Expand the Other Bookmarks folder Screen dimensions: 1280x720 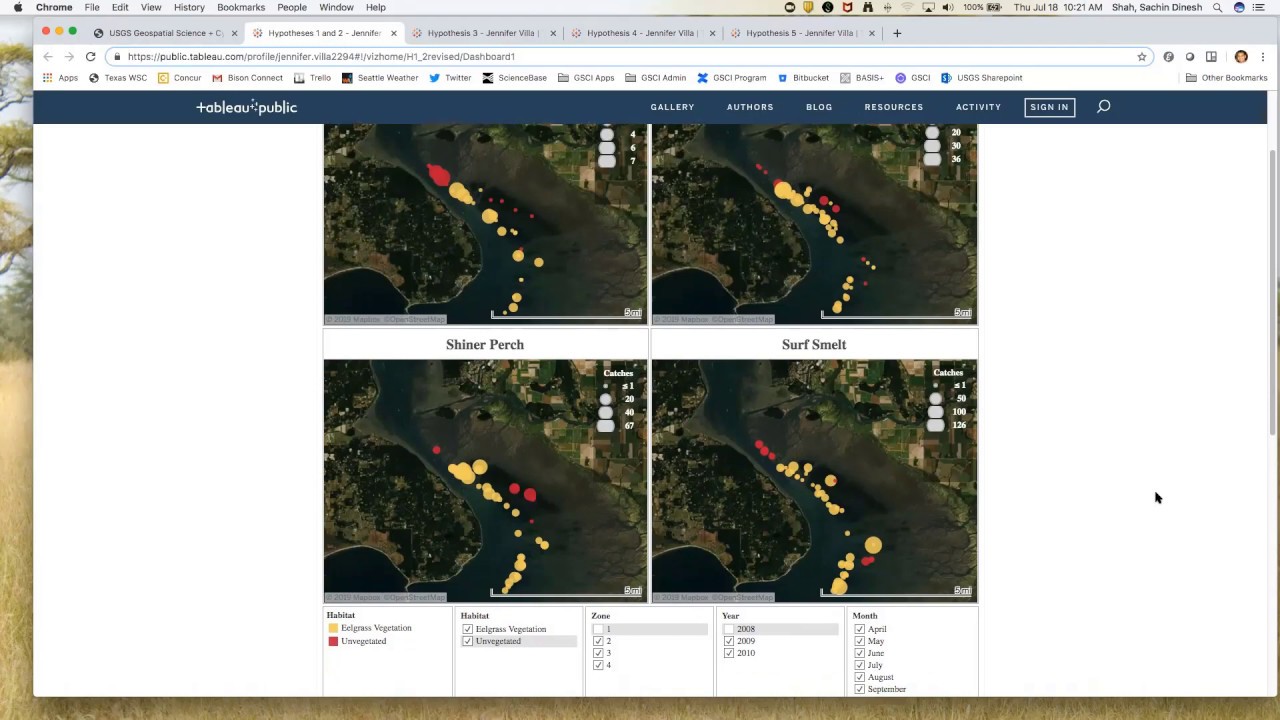point(1226,78)
